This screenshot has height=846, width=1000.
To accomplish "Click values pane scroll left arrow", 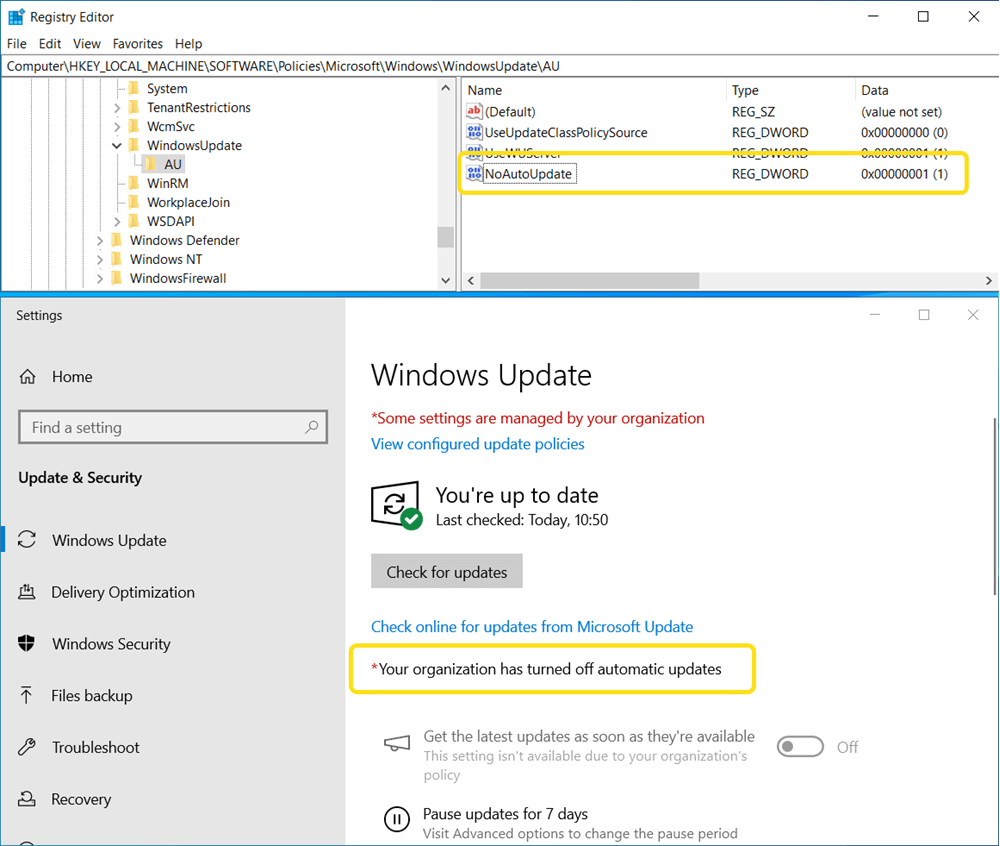I will coord(471,281).
